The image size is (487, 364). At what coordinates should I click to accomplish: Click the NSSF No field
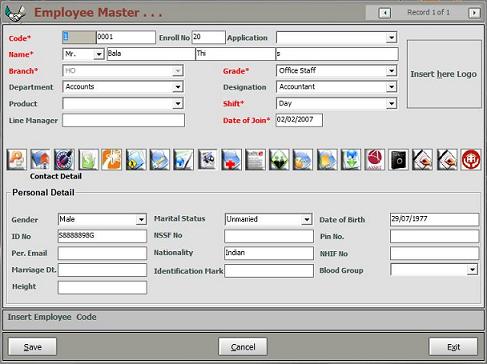(269, 236)
